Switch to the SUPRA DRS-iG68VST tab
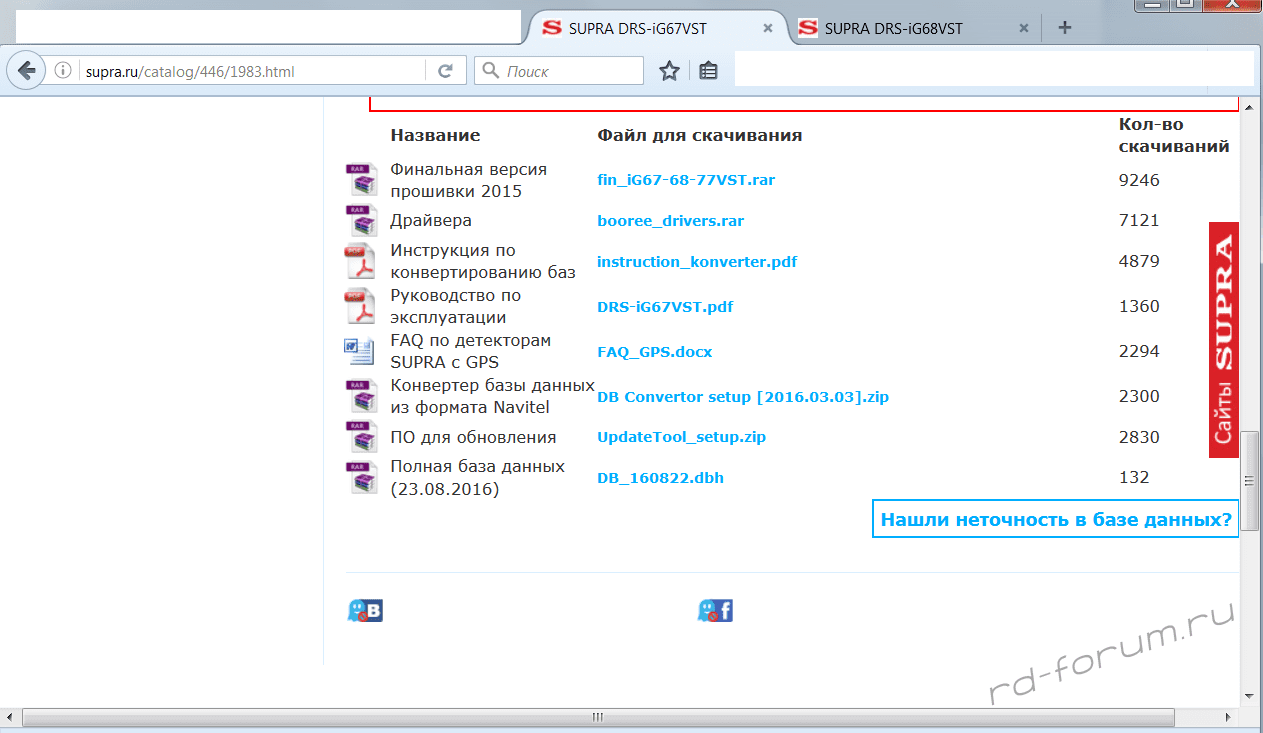This screenshot has width=1263, height=733. pos(914,28)
